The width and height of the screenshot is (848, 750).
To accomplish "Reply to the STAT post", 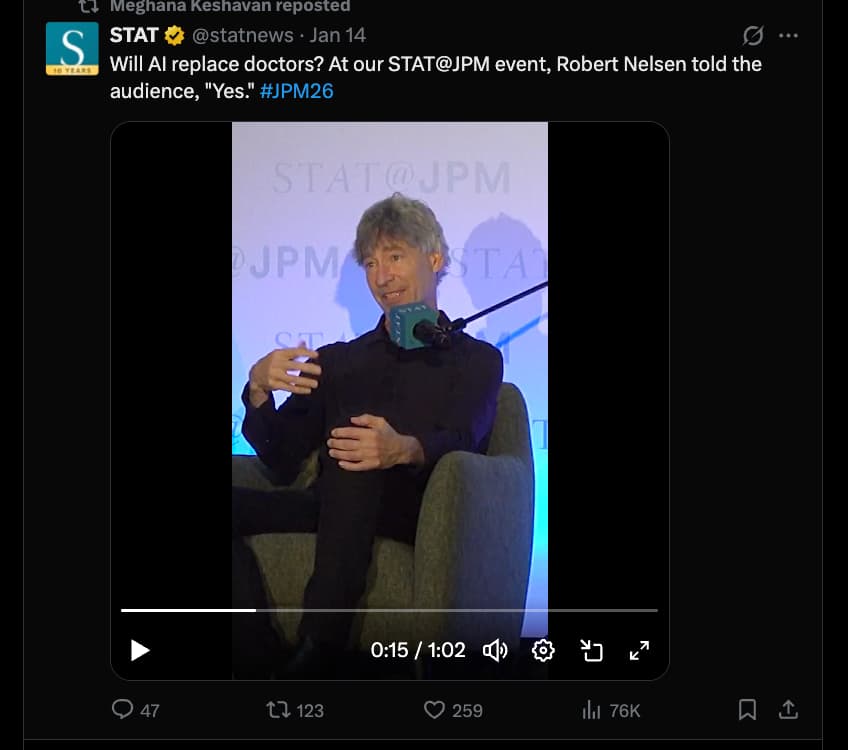I will (x=123, y=710).
